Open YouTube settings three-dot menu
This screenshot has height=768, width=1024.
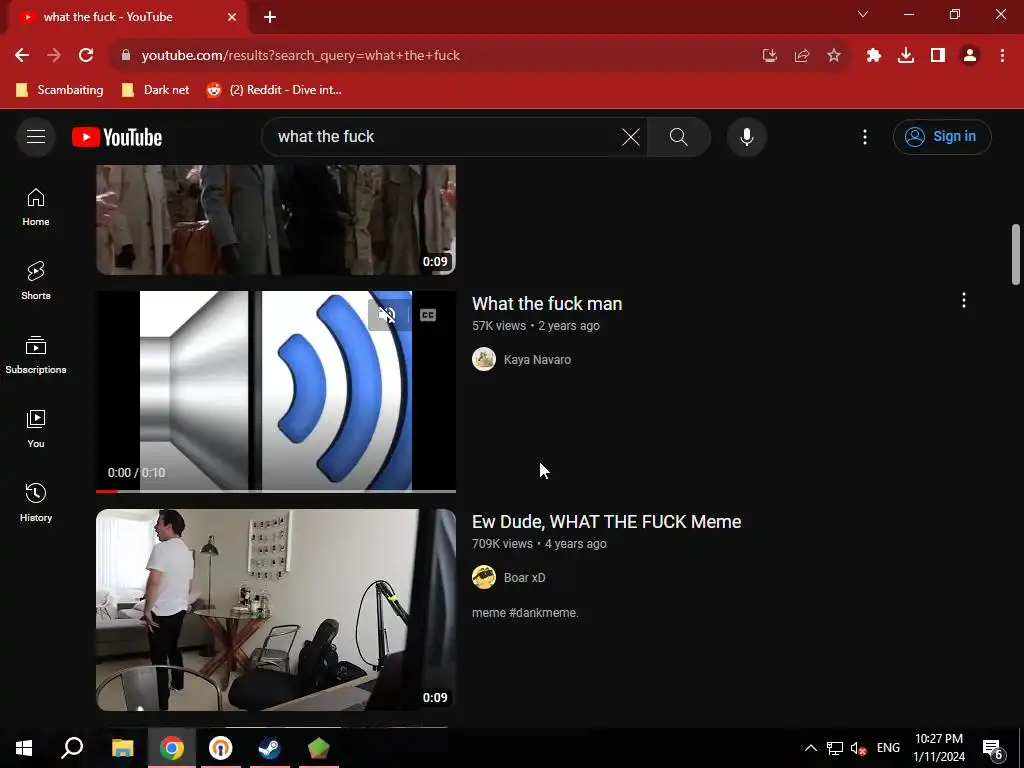(x=865, y=136)
